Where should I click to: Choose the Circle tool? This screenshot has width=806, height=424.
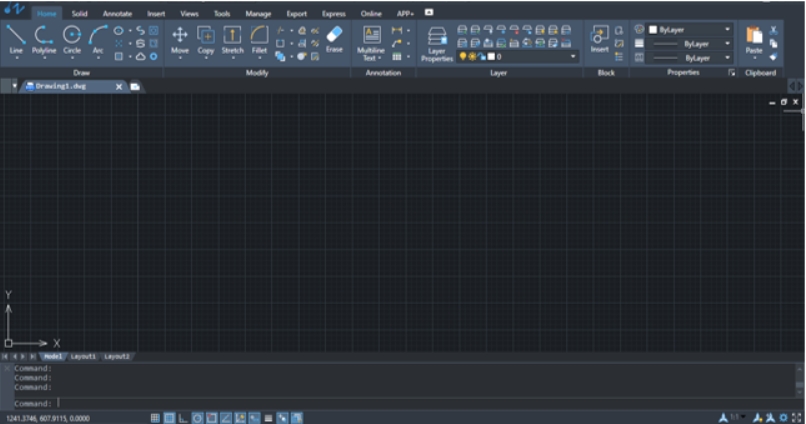tap(72, 39)
